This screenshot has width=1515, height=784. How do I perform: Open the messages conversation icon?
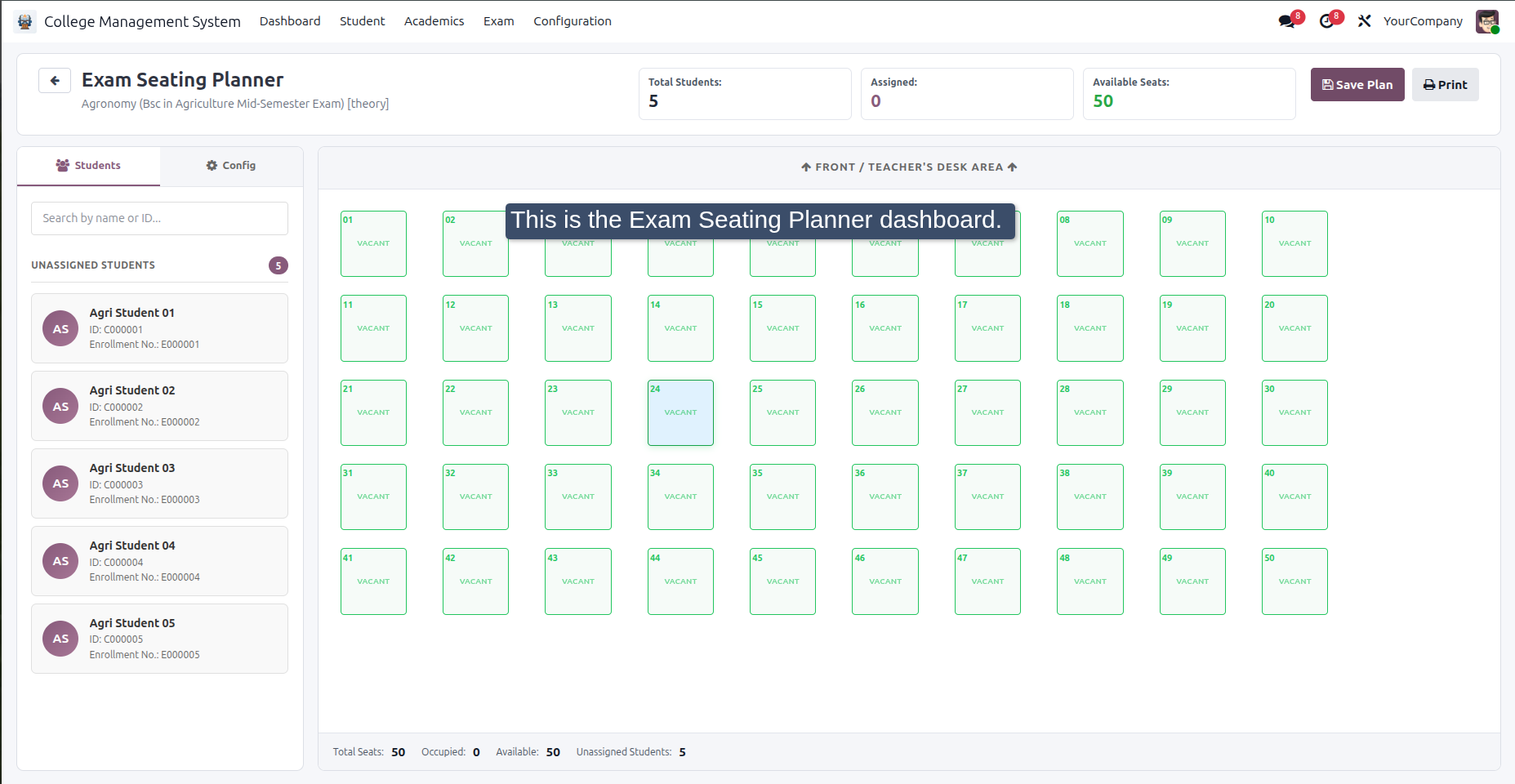[x=1287, y=21]
